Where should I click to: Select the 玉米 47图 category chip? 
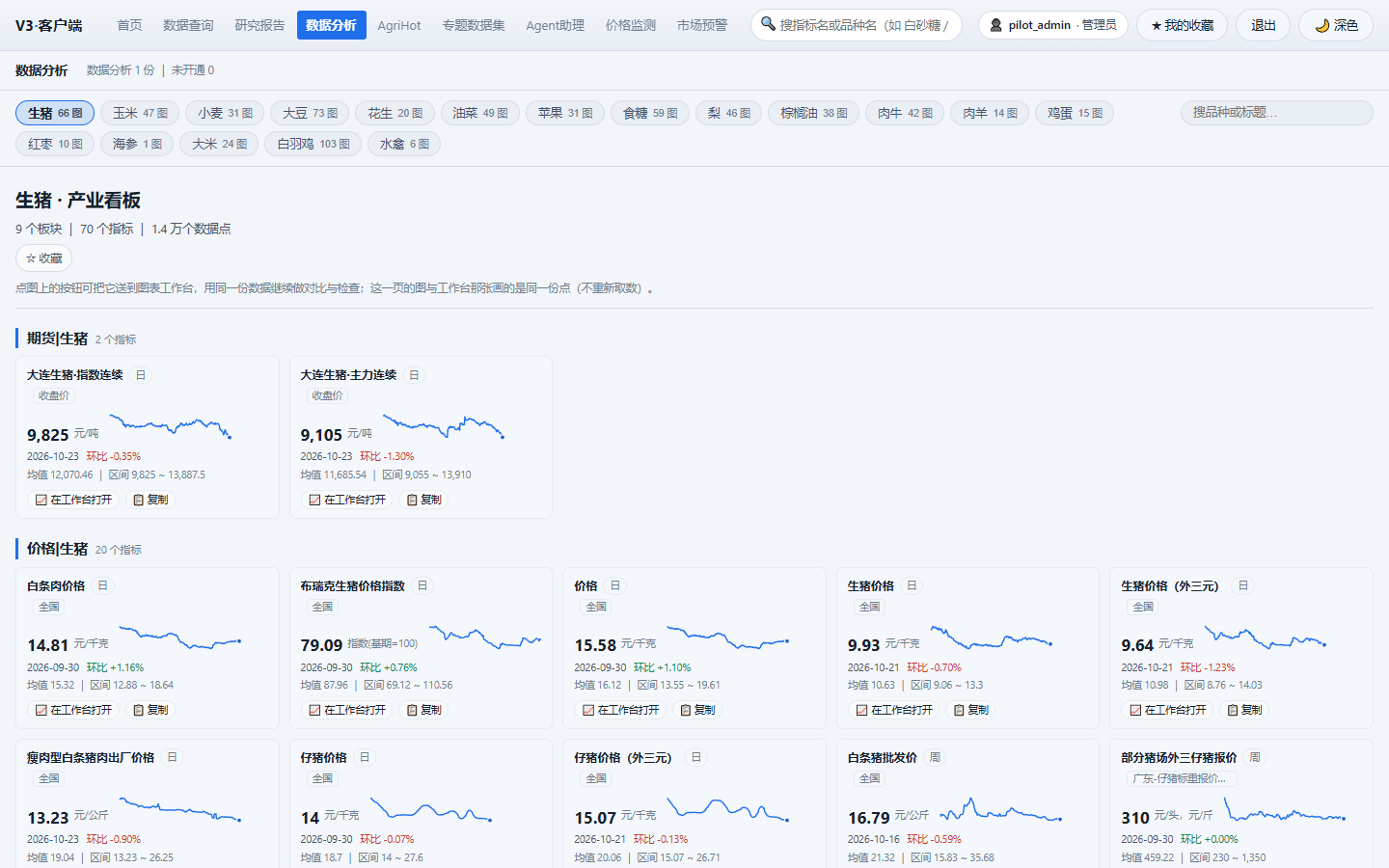click(x=140, y=113)
